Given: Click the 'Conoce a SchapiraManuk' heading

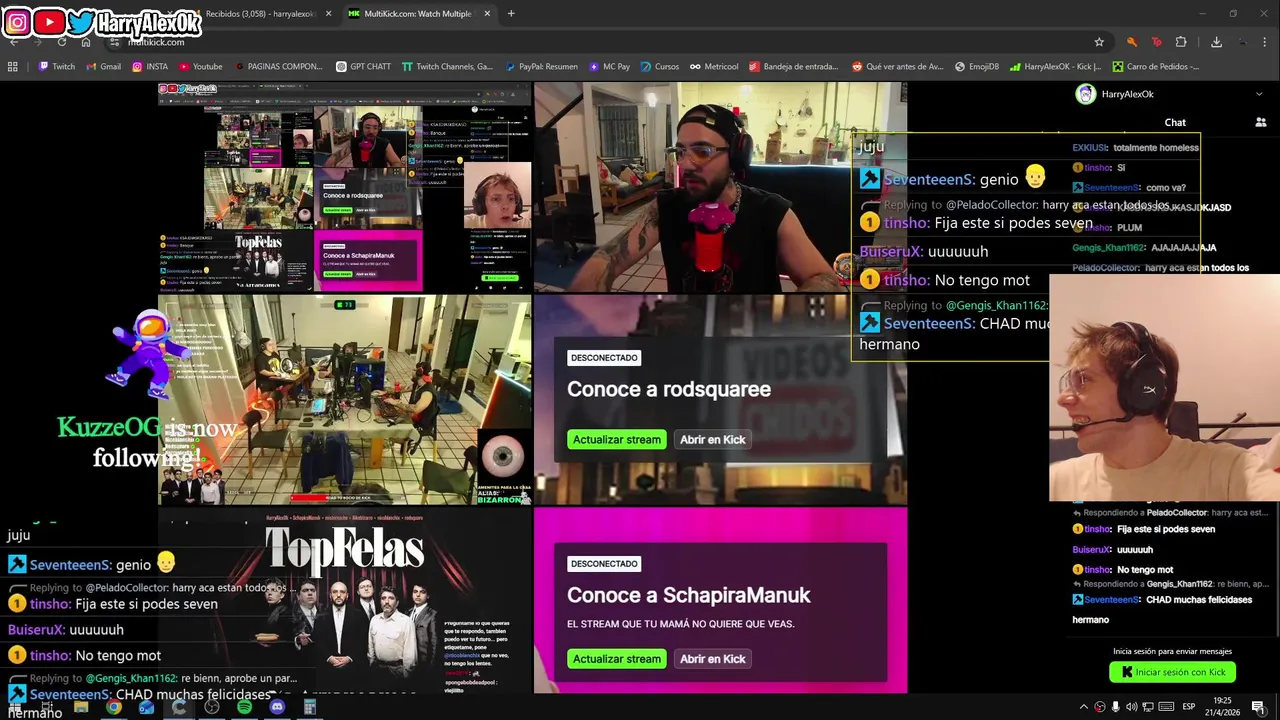Looking at the screenshot, I should [x=689, y=595].
